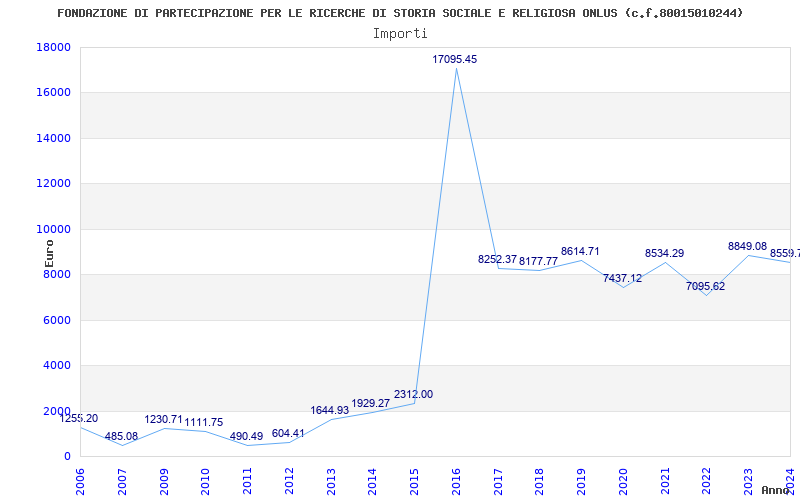Click the 1644.93 data label
Screen dimensions: 800x500
[x=330, y=410]
